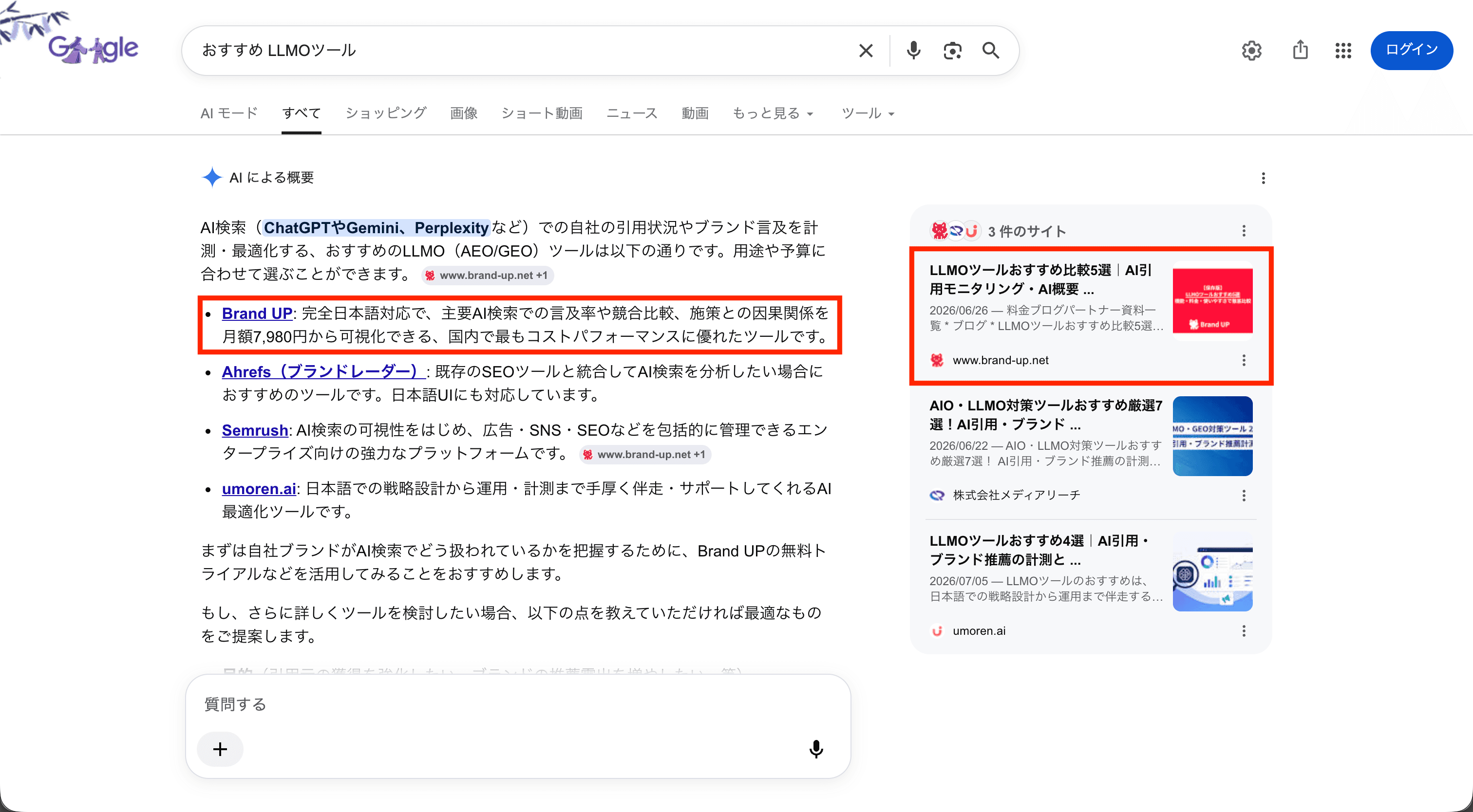1473x812 pixels.
Task: Click into the main search text field
Action: (523, 50)
